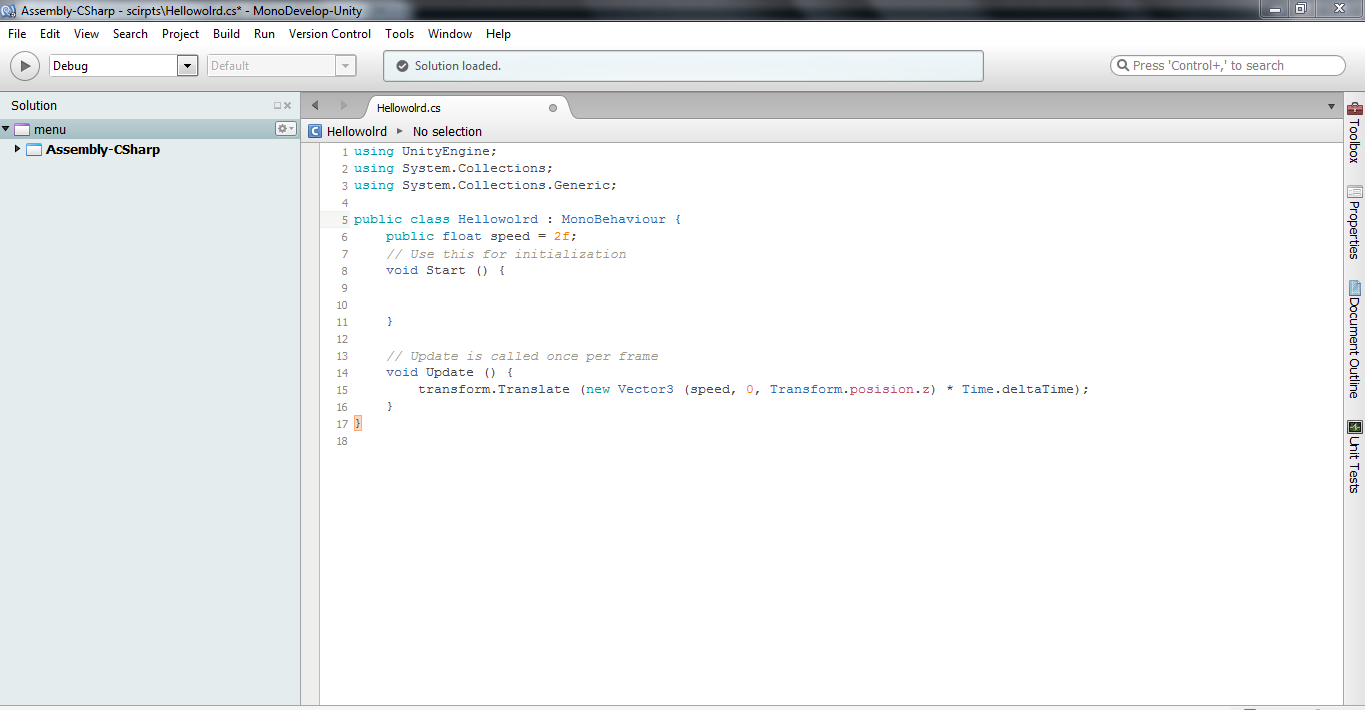Open the Debug configuration dropdown
The height and width of the screenshot is (710, 1365).
pos(187,66)
